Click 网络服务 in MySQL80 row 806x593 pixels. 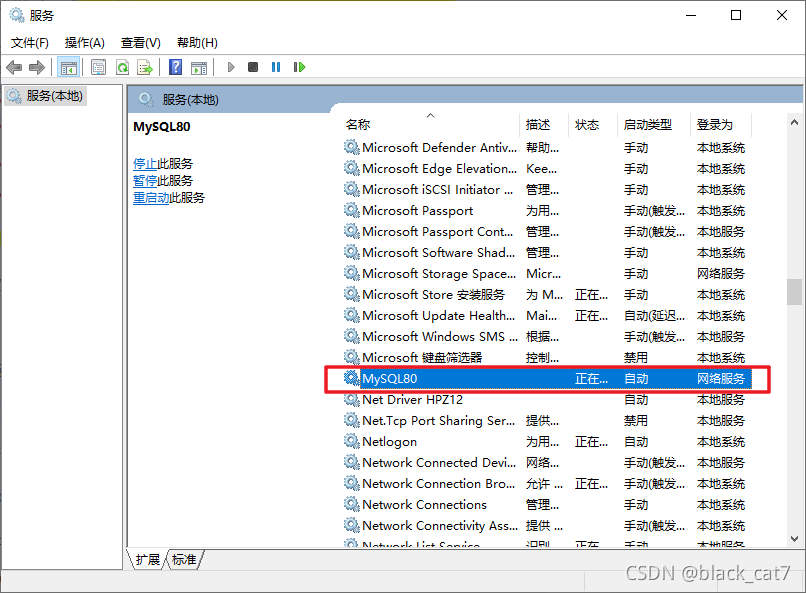721,379
